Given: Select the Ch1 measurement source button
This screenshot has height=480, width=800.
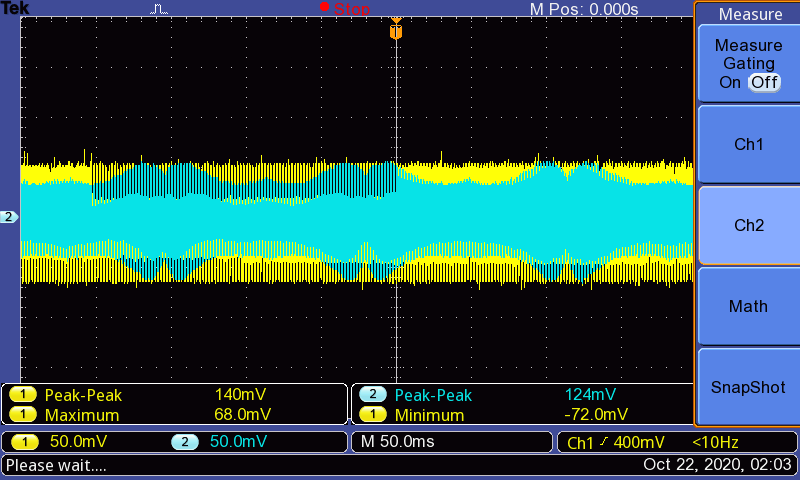Looking at the screenshot, I should (748, 144).
